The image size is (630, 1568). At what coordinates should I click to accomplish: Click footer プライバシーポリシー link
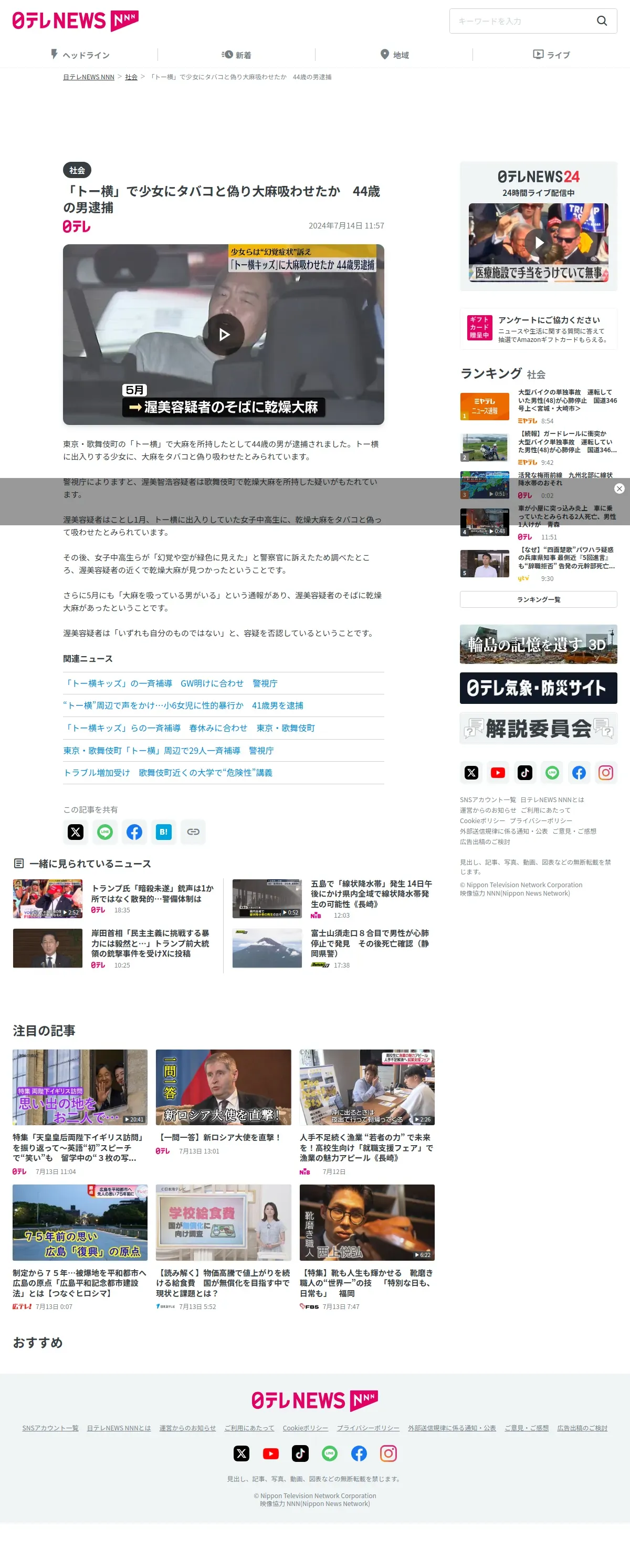[x=368, y=1428]
